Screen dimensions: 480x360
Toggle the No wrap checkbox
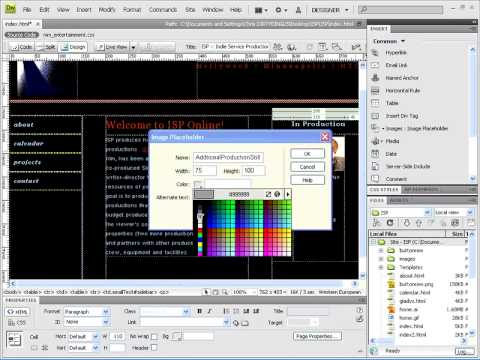point(154,337)
